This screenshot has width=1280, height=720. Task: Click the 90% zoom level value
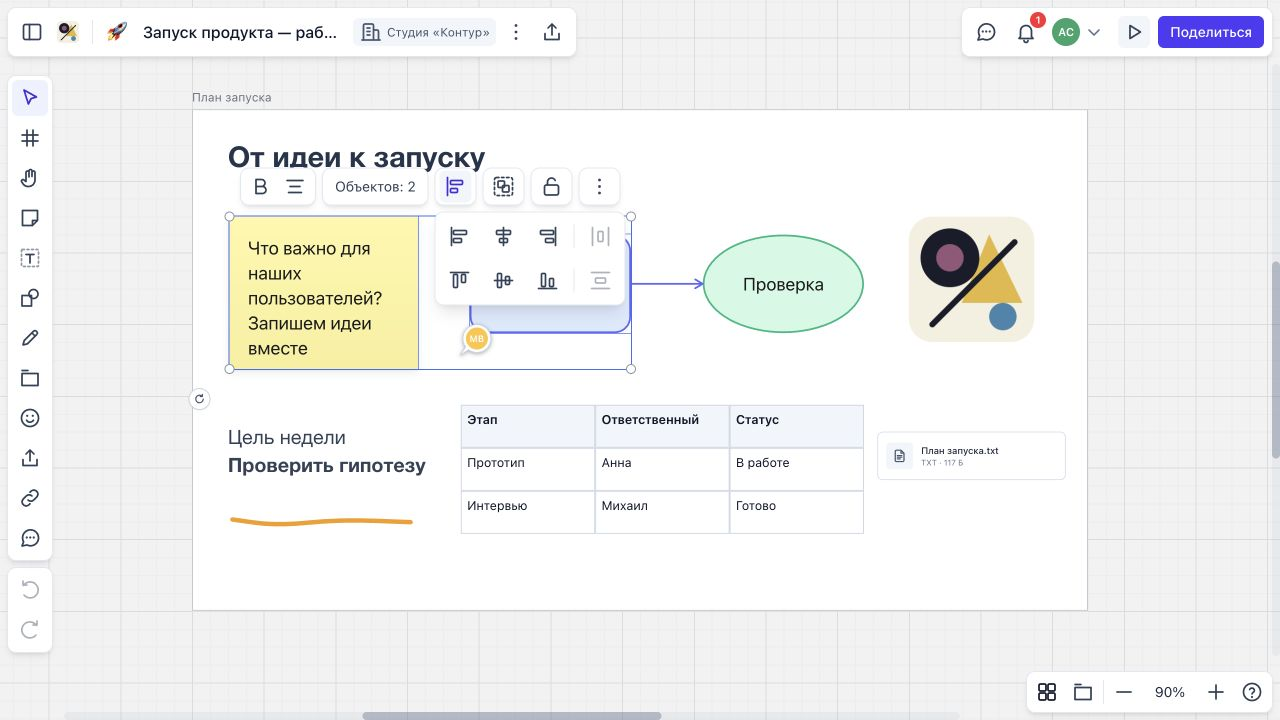point(1170,692)
